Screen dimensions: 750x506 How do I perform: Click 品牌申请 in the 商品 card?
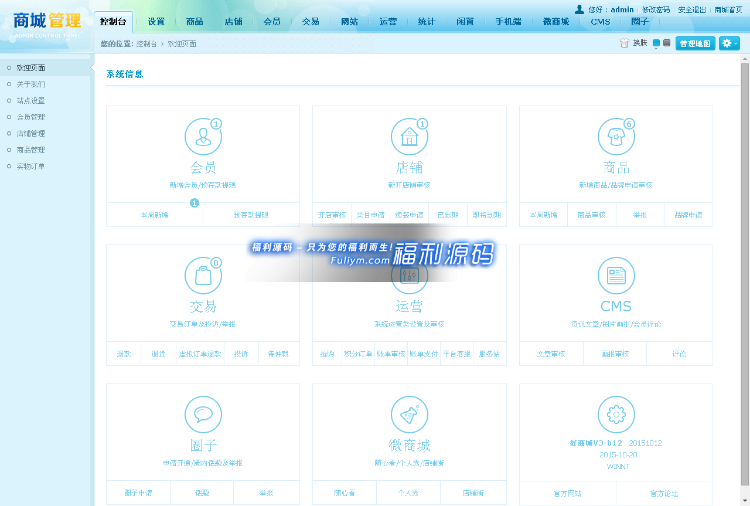point(688,215)
